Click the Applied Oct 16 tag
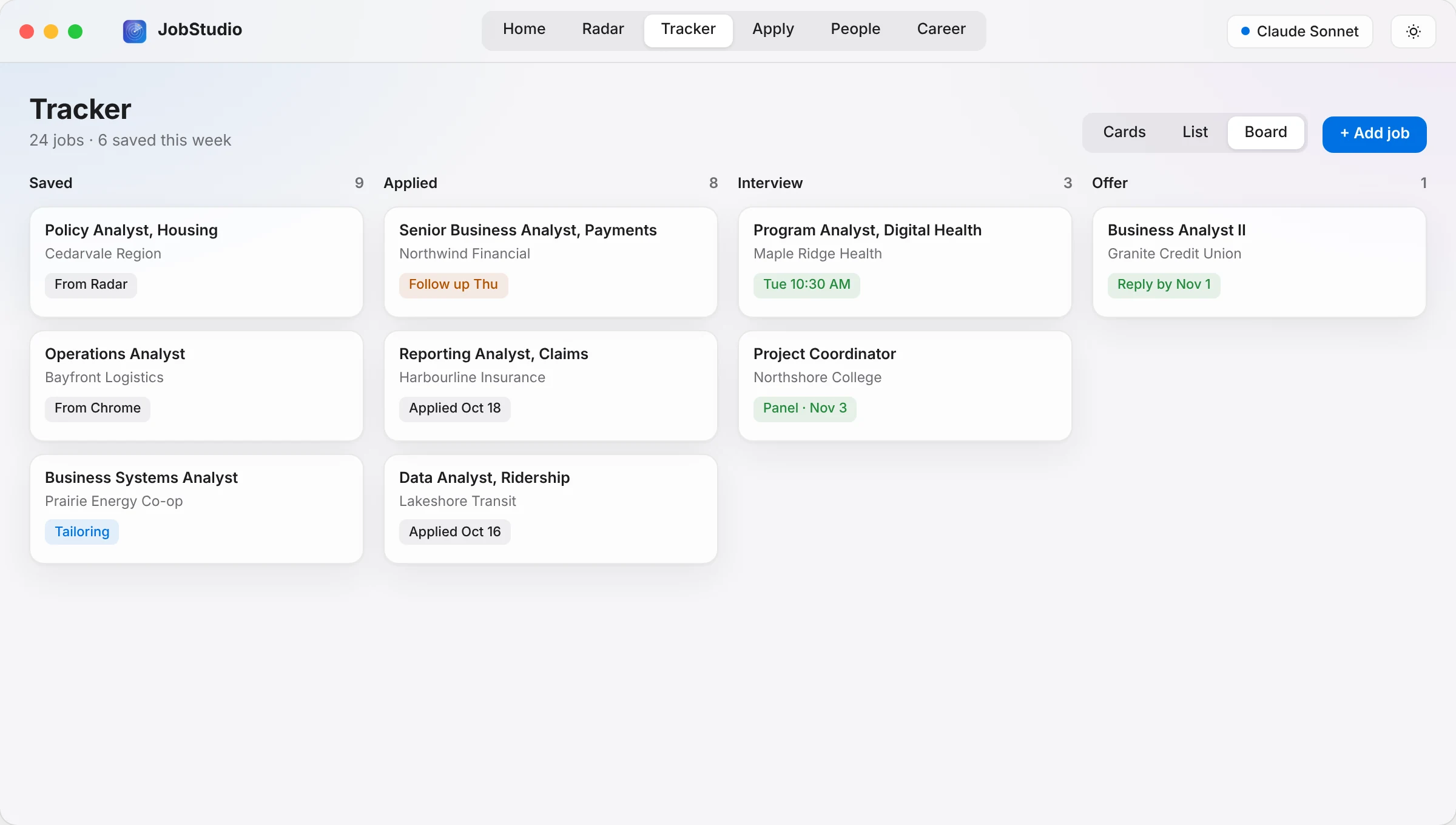This screenshot has height=825, width=1456. click(455, 533)
